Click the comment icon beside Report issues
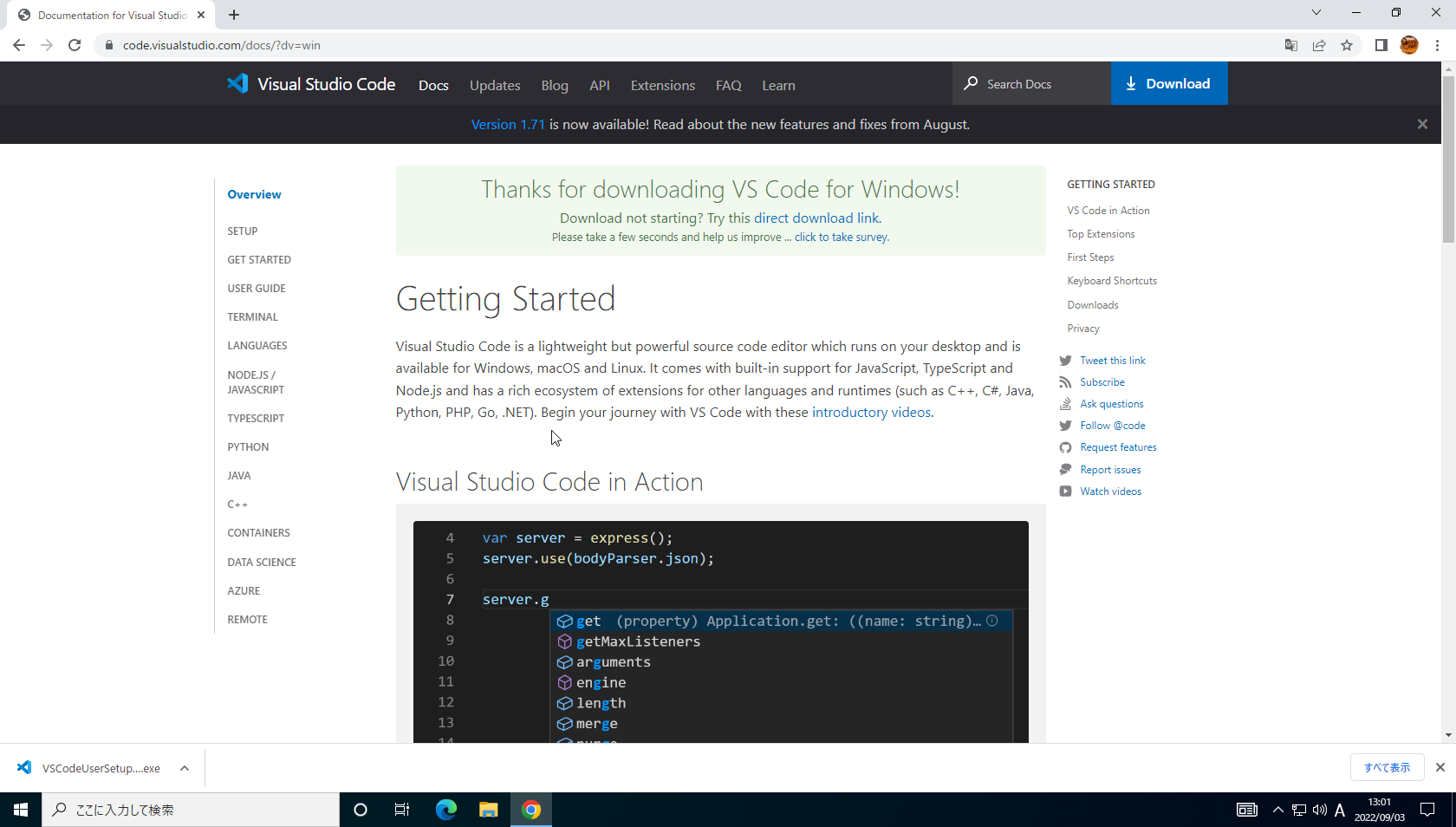The width and height of the screenshot is (1456, 827). click(x=1065, y=470)
